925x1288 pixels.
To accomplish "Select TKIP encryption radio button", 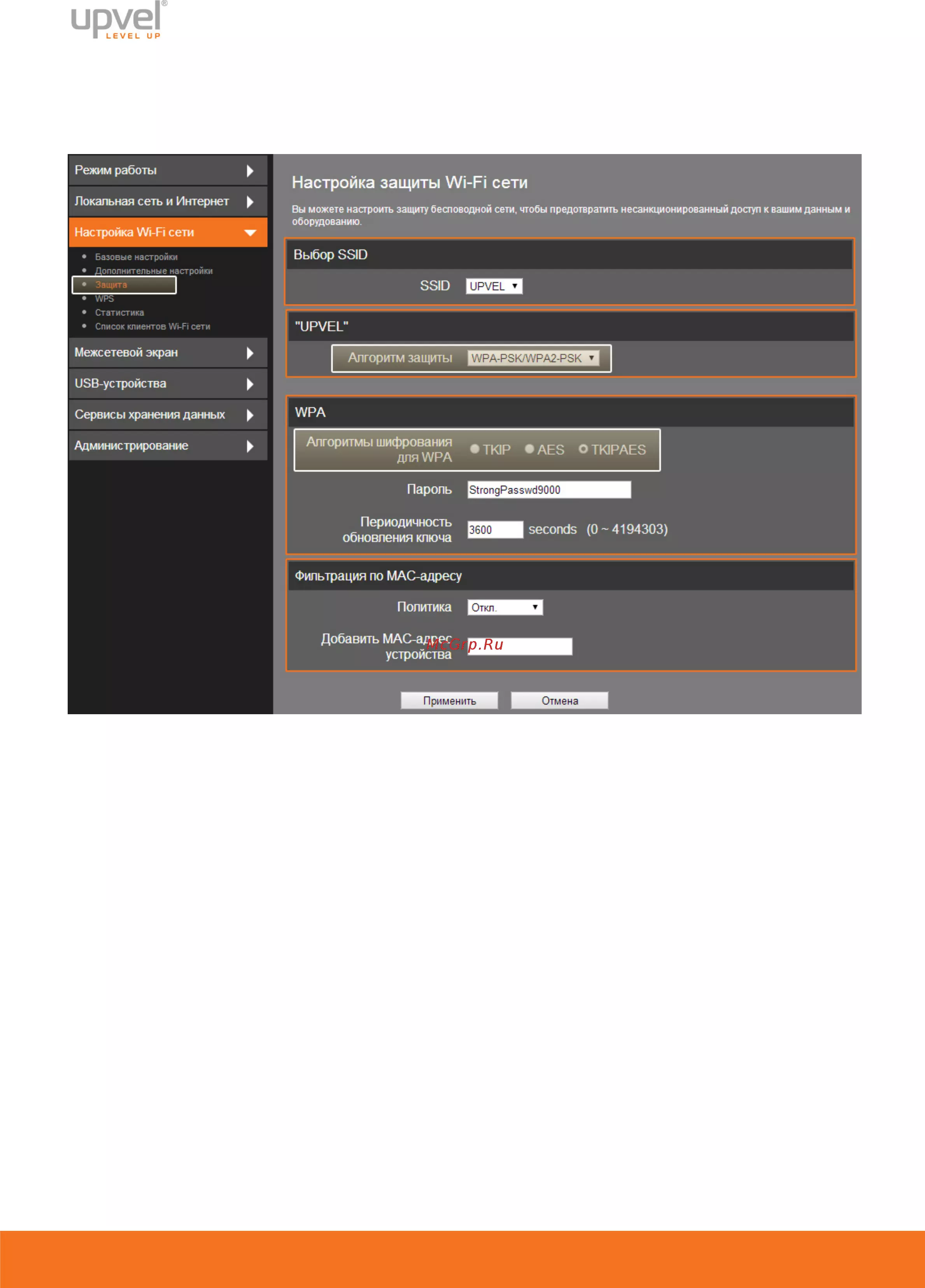I will 475,449.
